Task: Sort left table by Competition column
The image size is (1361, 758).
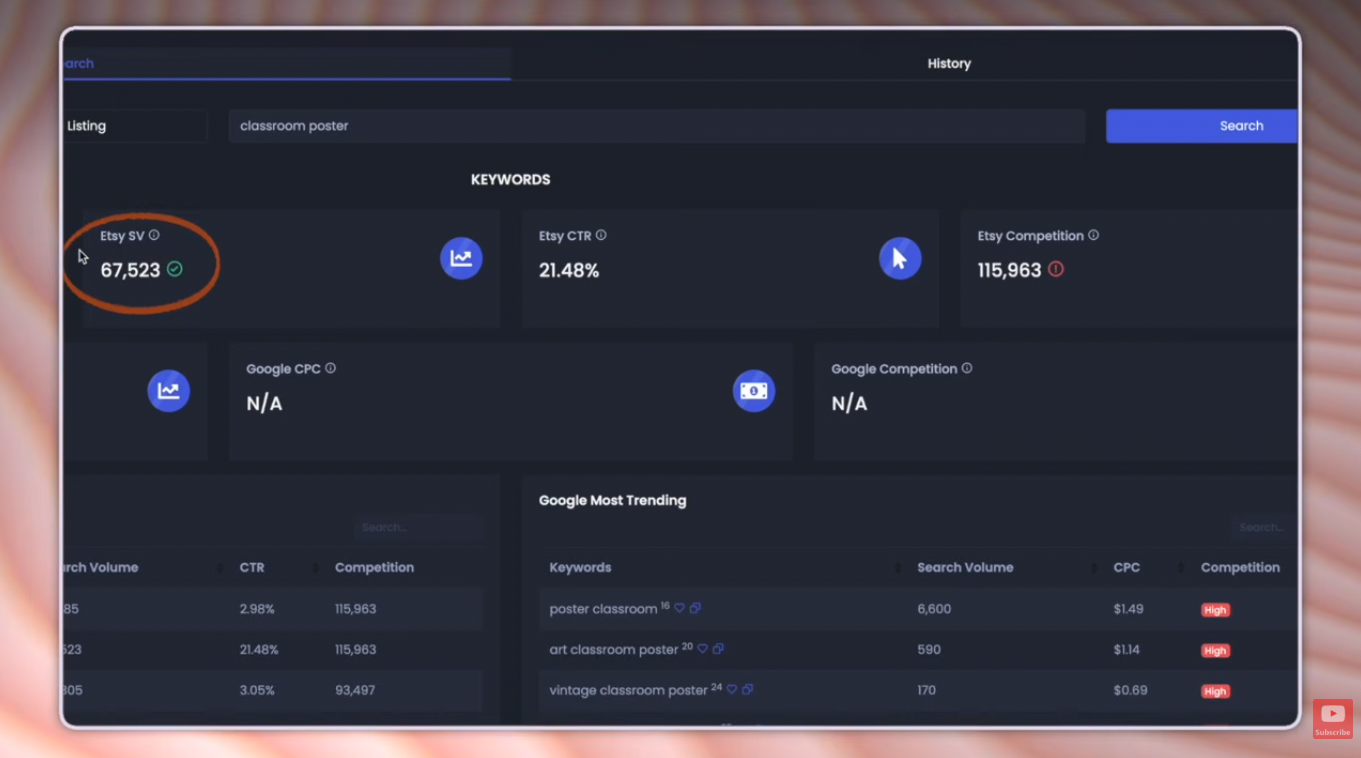Action: 374,568
